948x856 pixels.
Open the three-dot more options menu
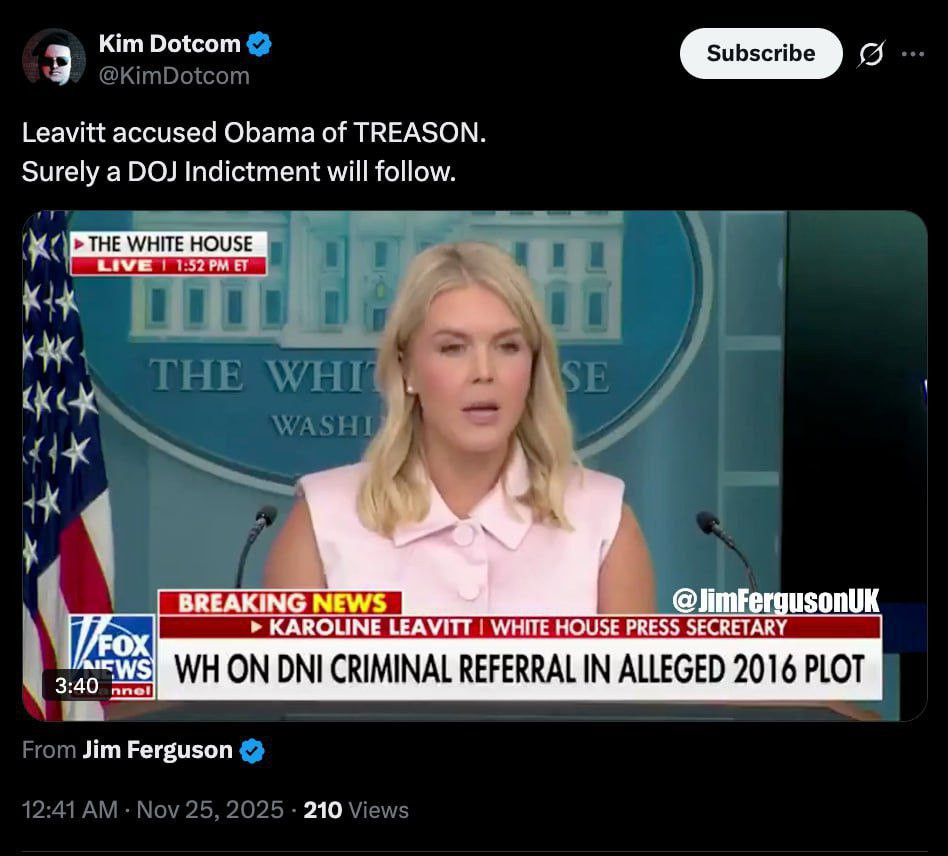pos(912,54)
